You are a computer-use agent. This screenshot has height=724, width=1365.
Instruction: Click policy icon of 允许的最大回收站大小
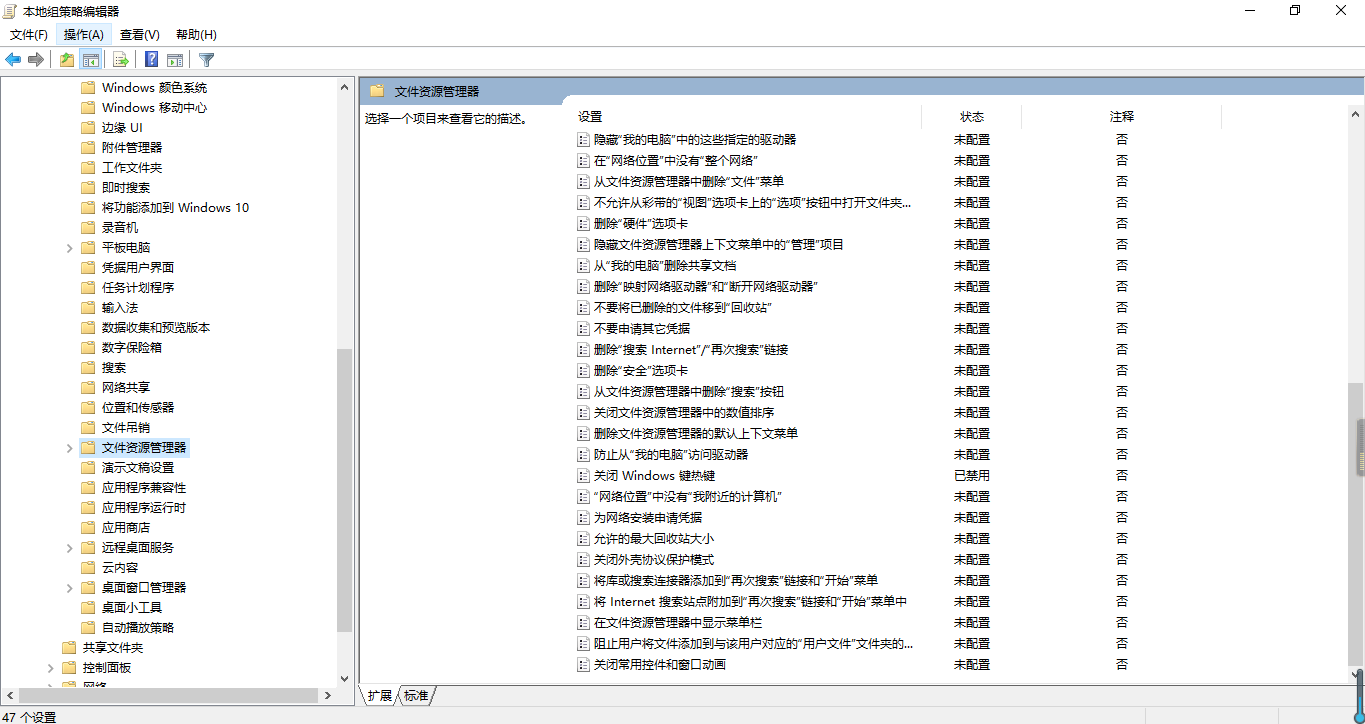coord(584,539)
